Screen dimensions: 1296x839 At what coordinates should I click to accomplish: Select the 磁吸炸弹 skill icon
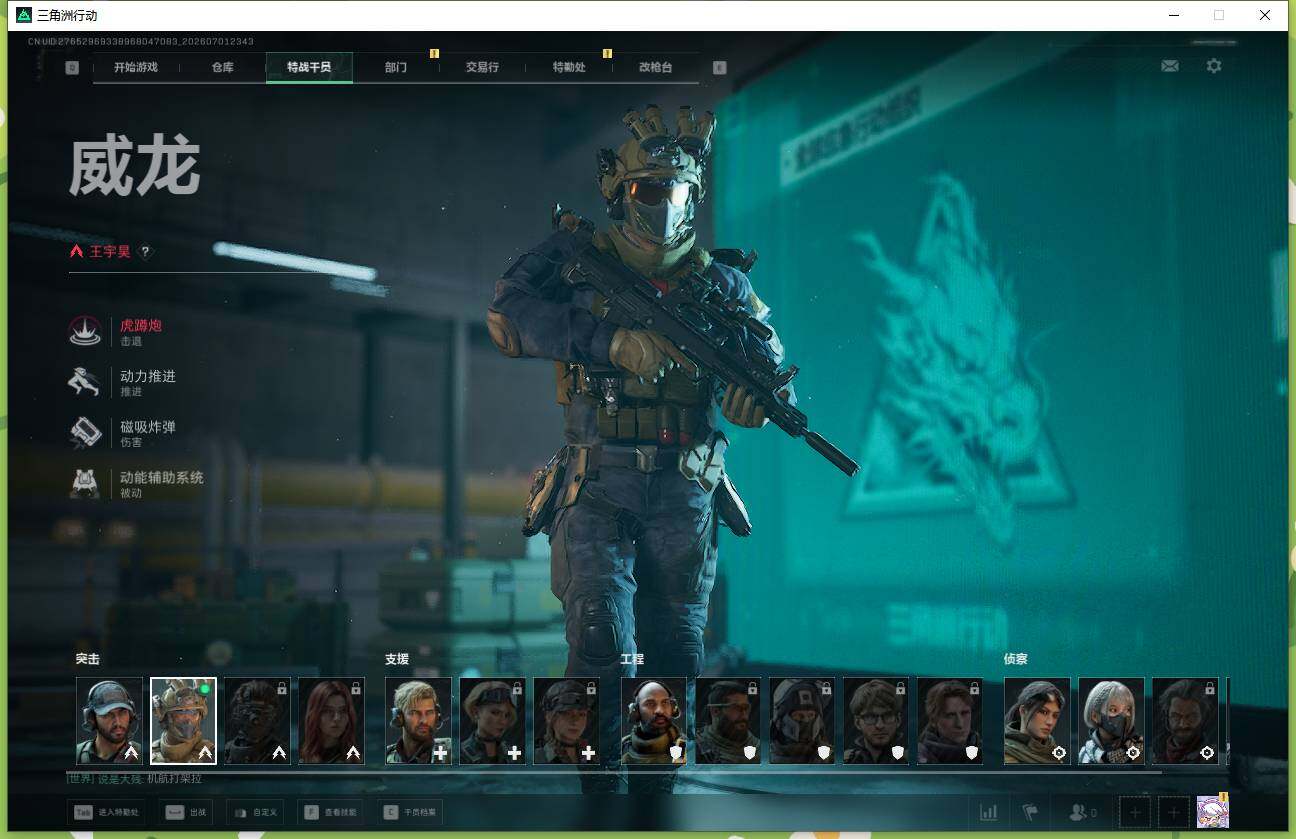point(84,433)
